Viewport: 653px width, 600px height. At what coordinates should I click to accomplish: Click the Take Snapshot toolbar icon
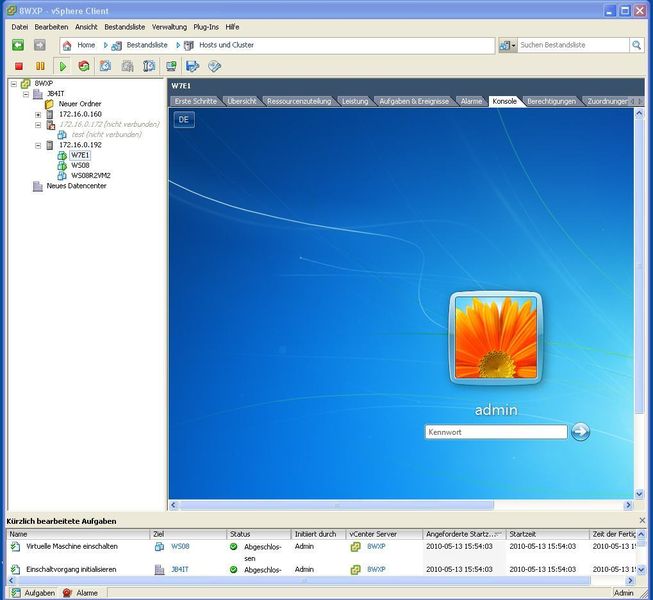[x=105, y=66]
